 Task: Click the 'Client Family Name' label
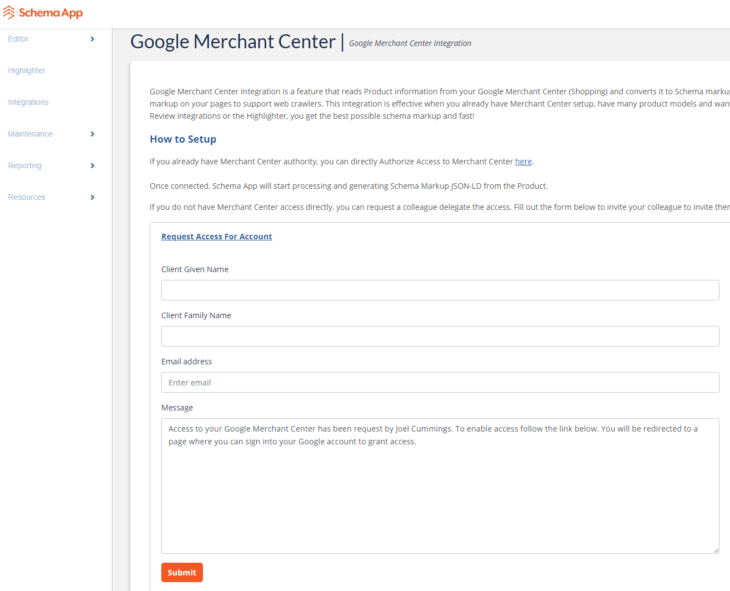(x=196, y=315)
